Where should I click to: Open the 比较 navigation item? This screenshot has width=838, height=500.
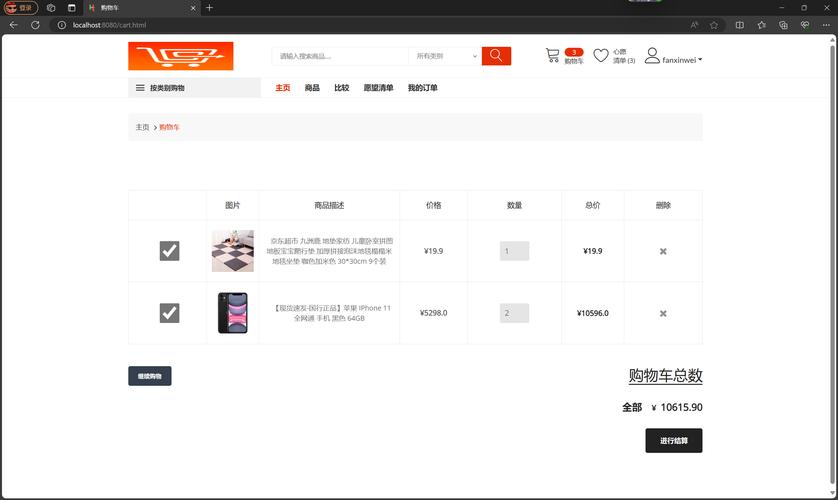click(342, 88)
